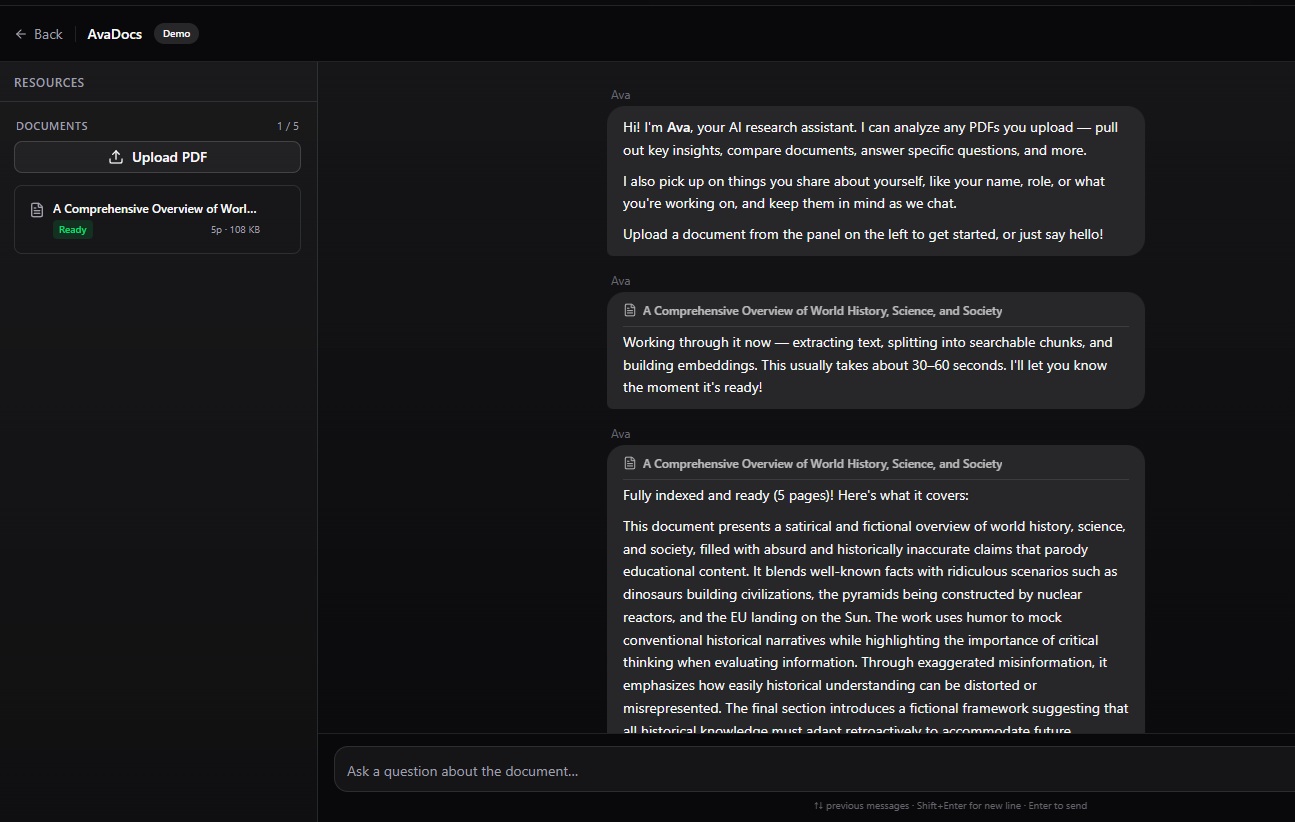The height and width of the screenshot is (822, 1295).
Task: Click the green Ready status badge
Action: [x=72, y=230]
